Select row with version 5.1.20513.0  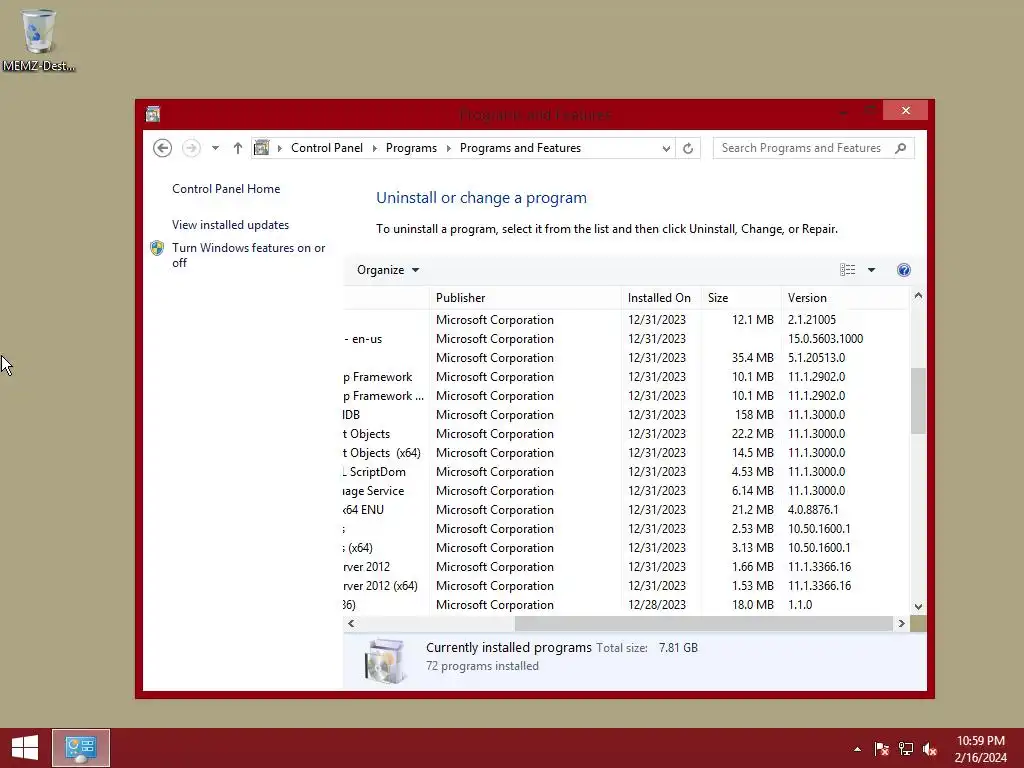pos(626,358)
